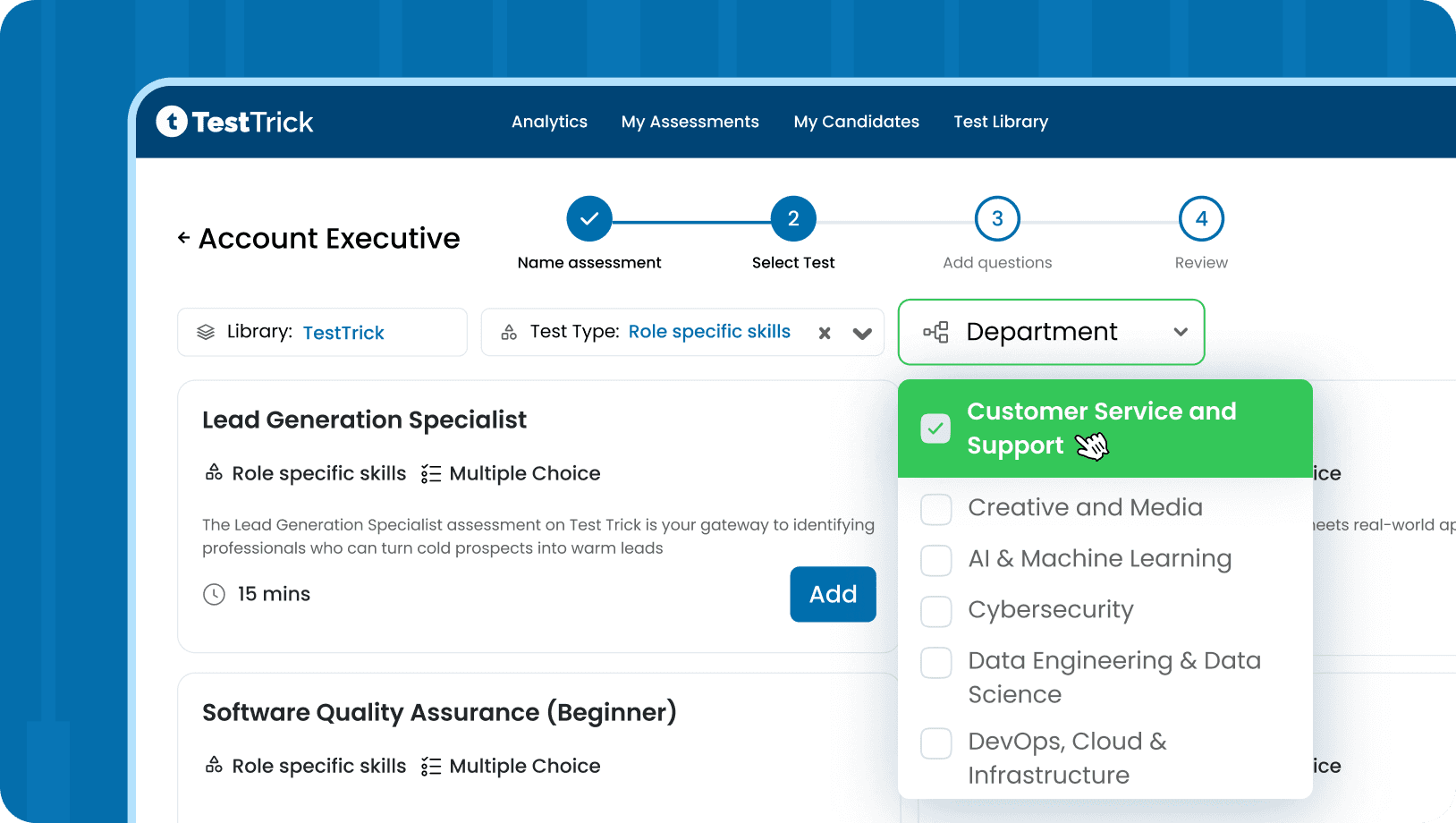Check the AI & Machine Learning checkbox
The image size is (1456, 823).
[936, 560]
